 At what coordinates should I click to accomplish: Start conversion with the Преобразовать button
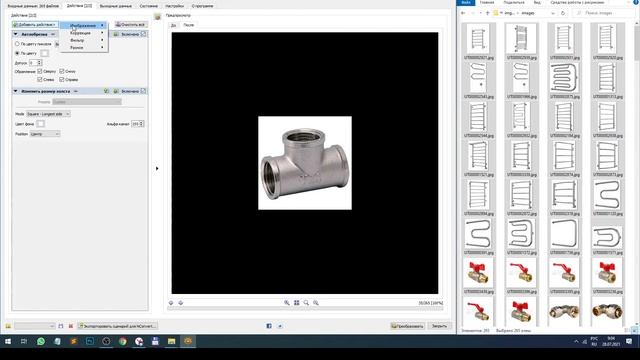tap(407, 326)
